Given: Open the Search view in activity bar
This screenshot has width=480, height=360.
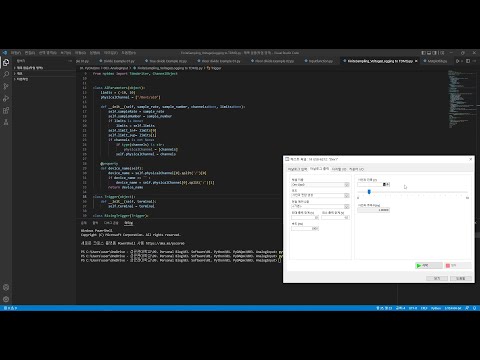Looking at the screenshot, I should point(6,74).
